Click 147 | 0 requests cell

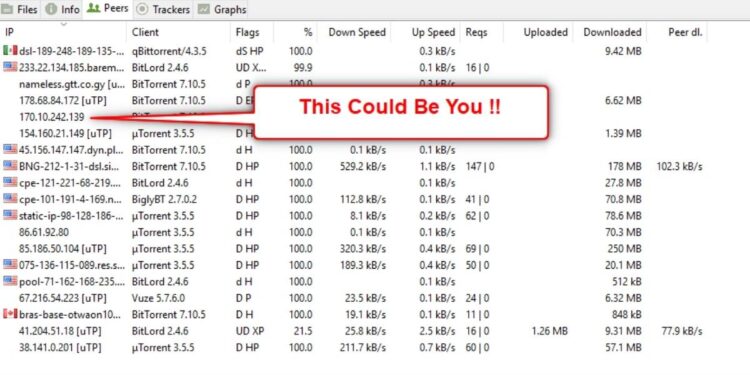(480, 166)
